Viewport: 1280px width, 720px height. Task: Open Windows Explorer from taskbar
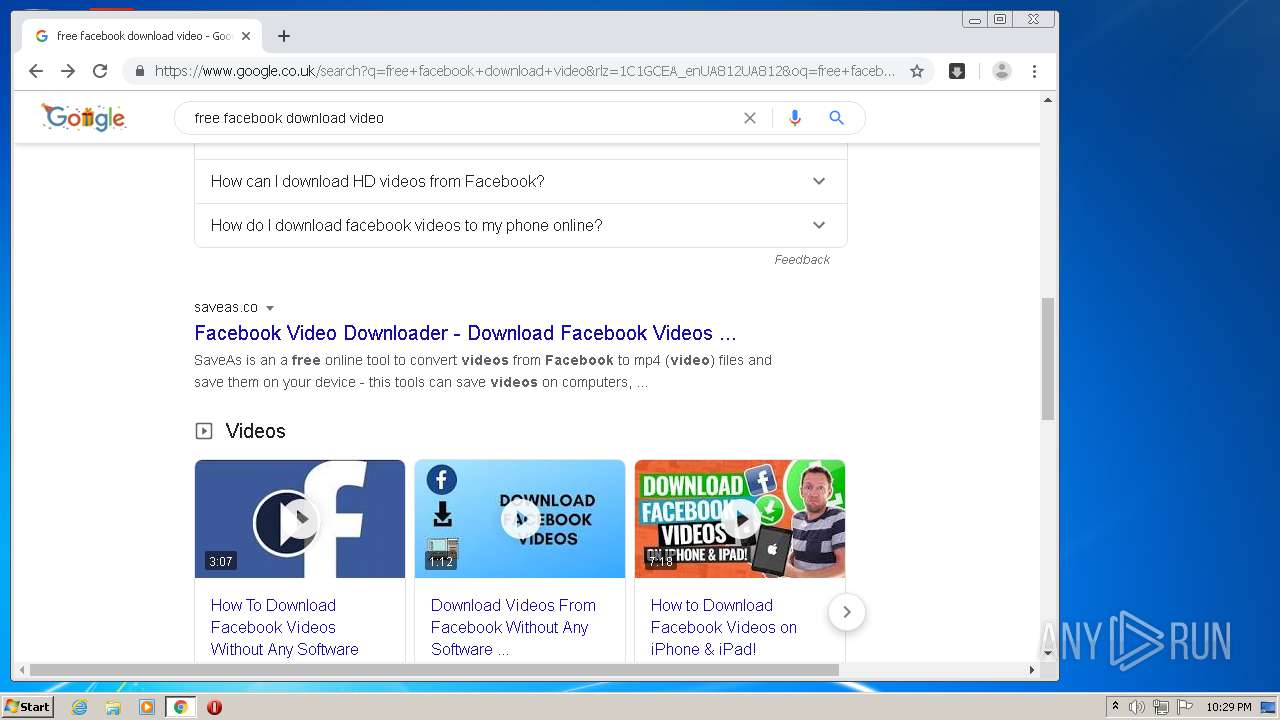click(113, 707)
